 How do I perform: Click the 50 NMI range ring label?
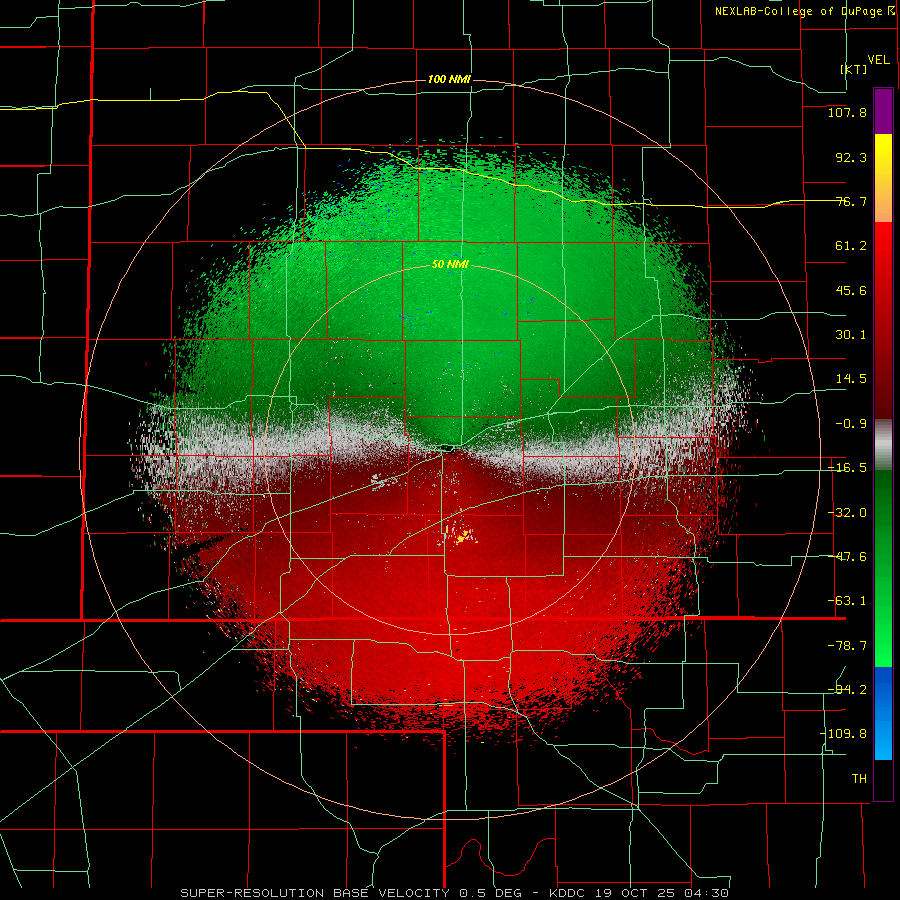[450, 264]
